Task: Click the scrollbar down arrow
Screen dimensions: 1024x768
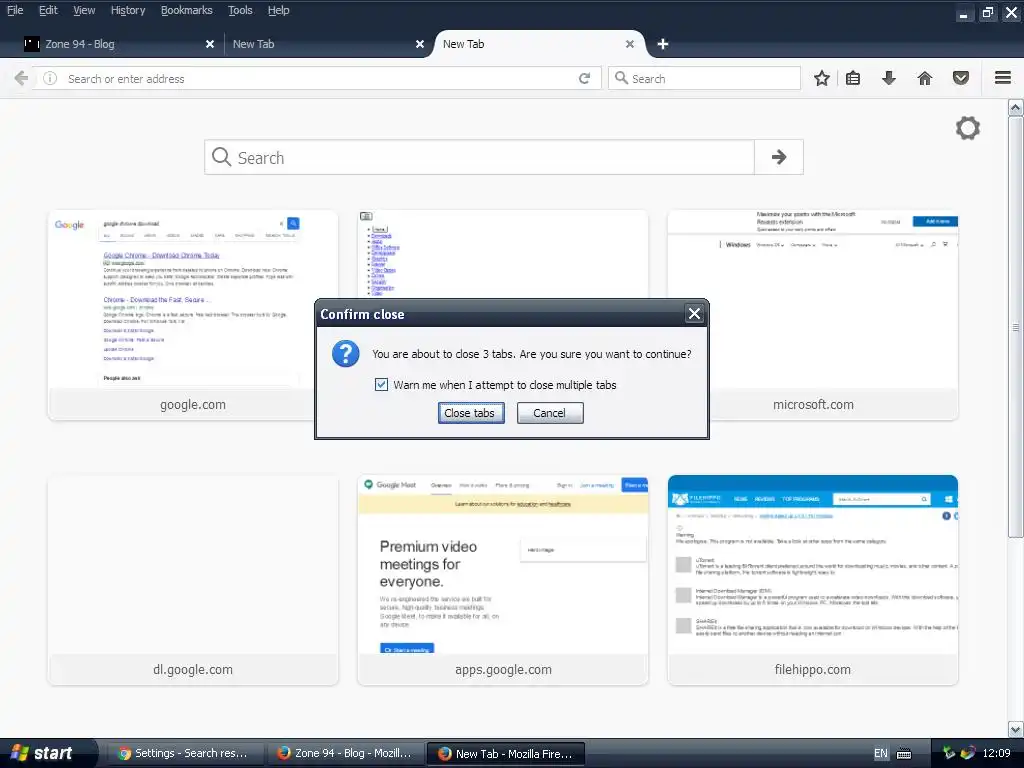Action: (1016, 729)
